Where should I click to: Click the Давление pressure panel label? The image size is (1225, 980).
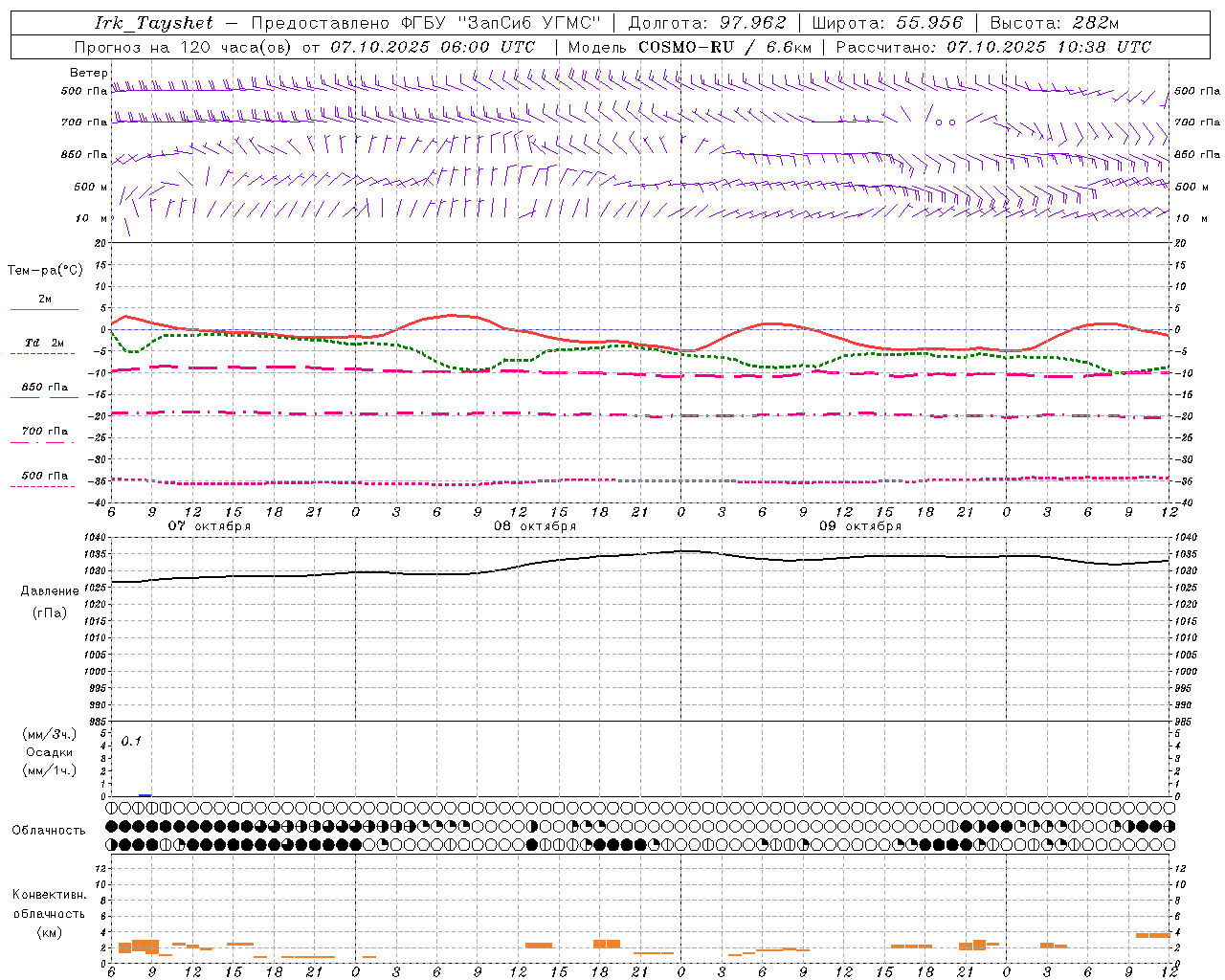click(50, 591)
